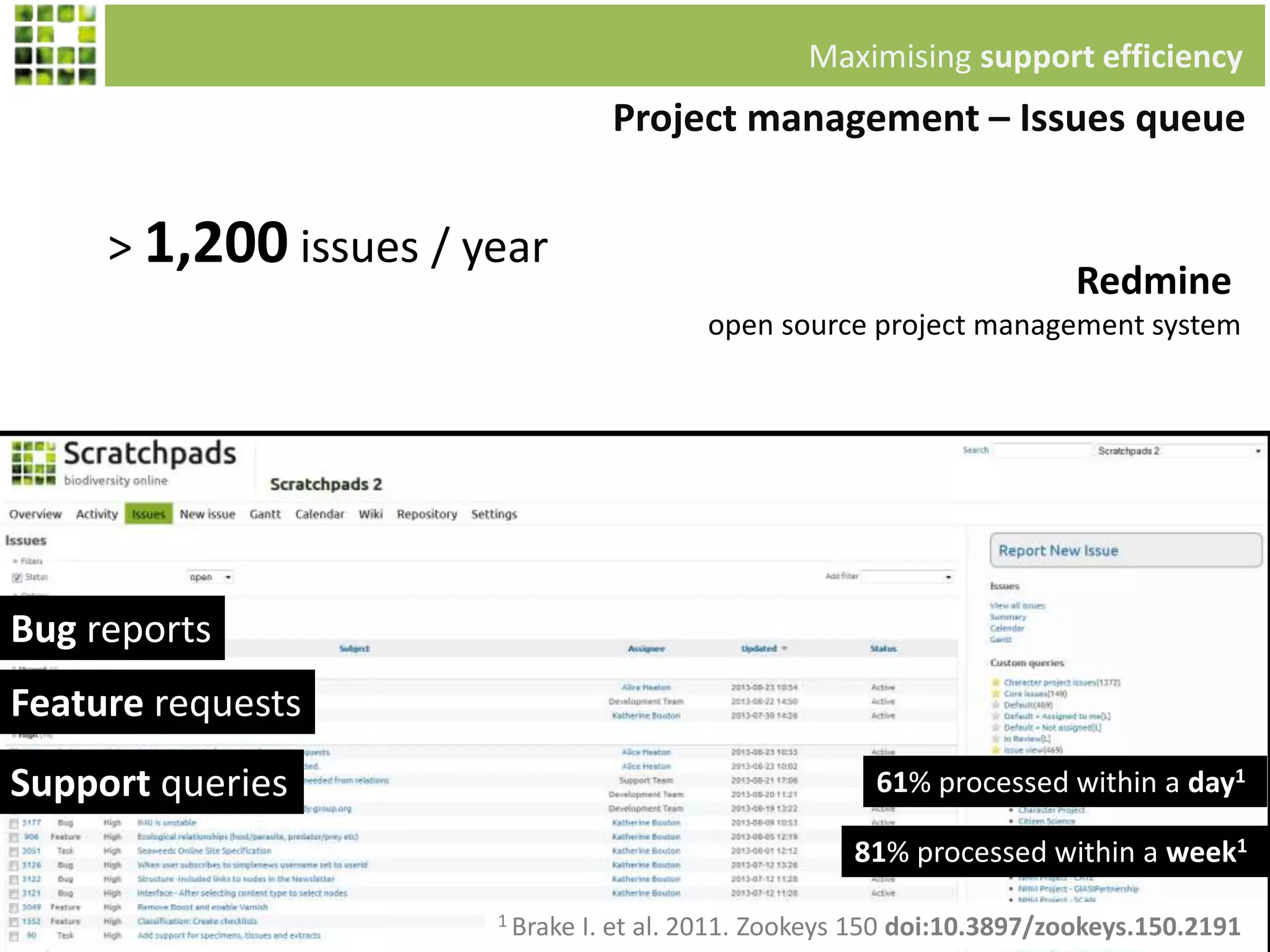This screenshot has width=1270, height=952.
Task: Open the Character project issues query
Action: coord(1062,682)
